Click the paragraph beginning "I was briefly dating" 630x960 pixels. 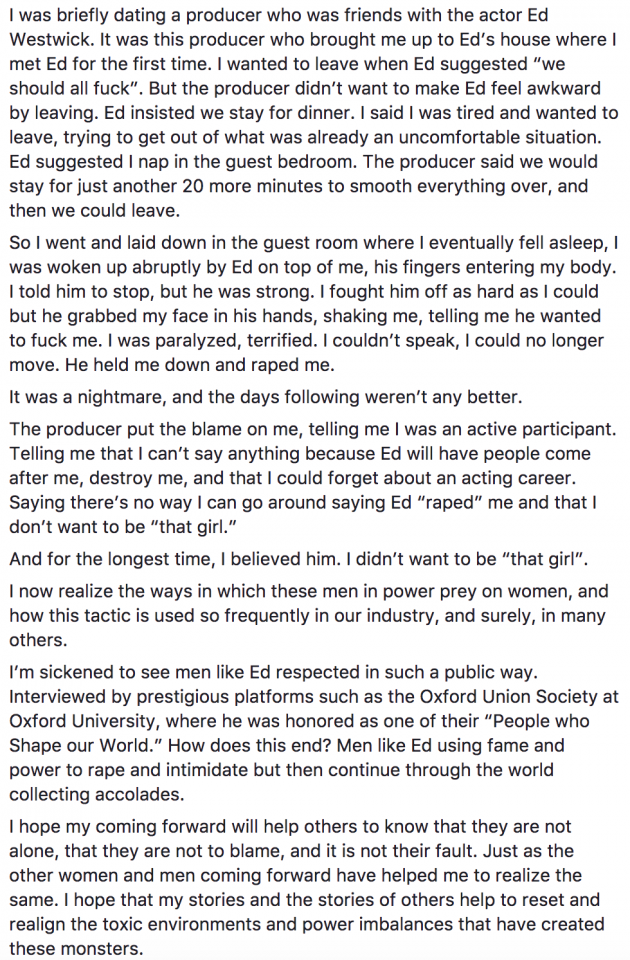coord(310,110)
